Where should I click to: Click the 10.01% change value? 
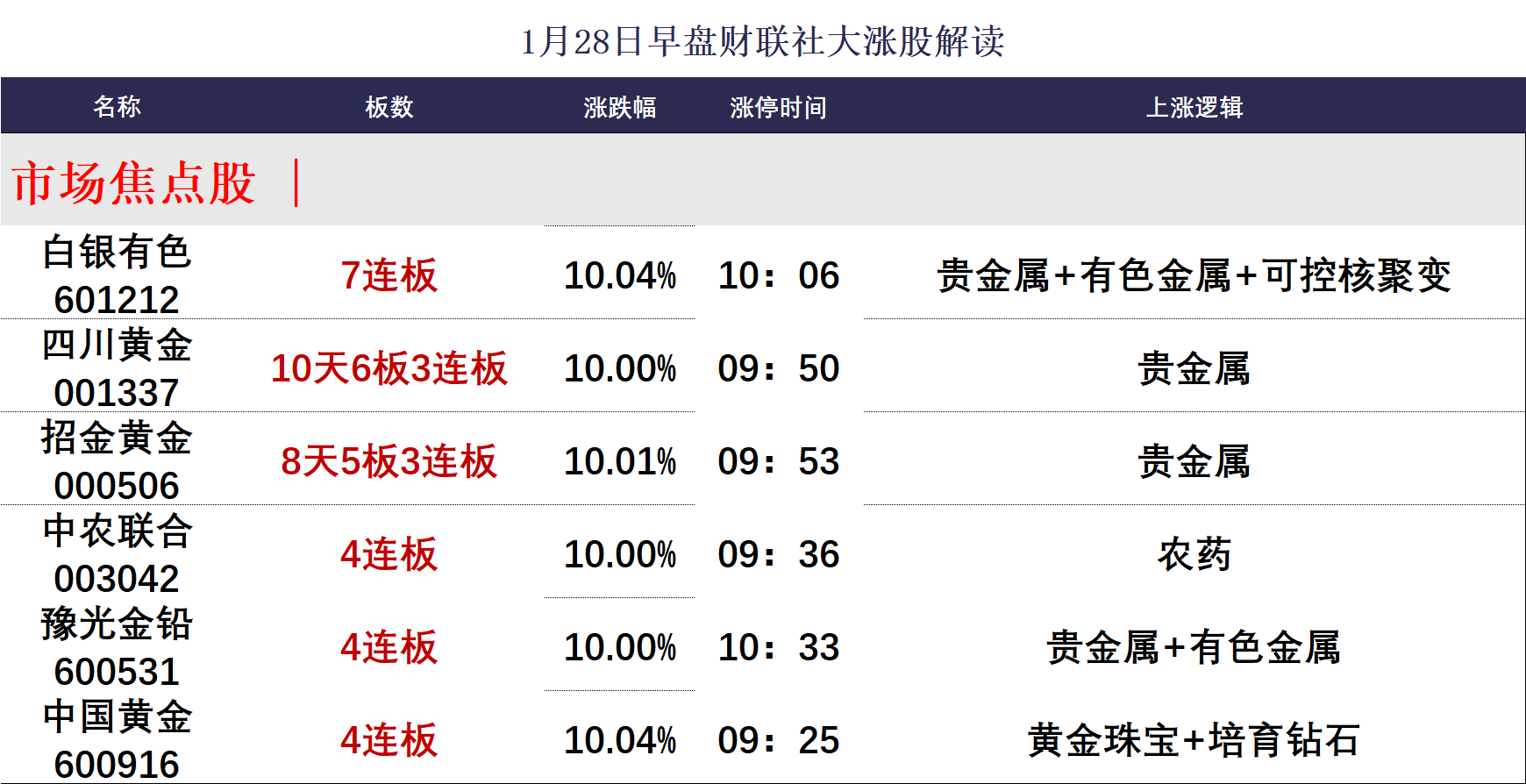pos(619,461)
